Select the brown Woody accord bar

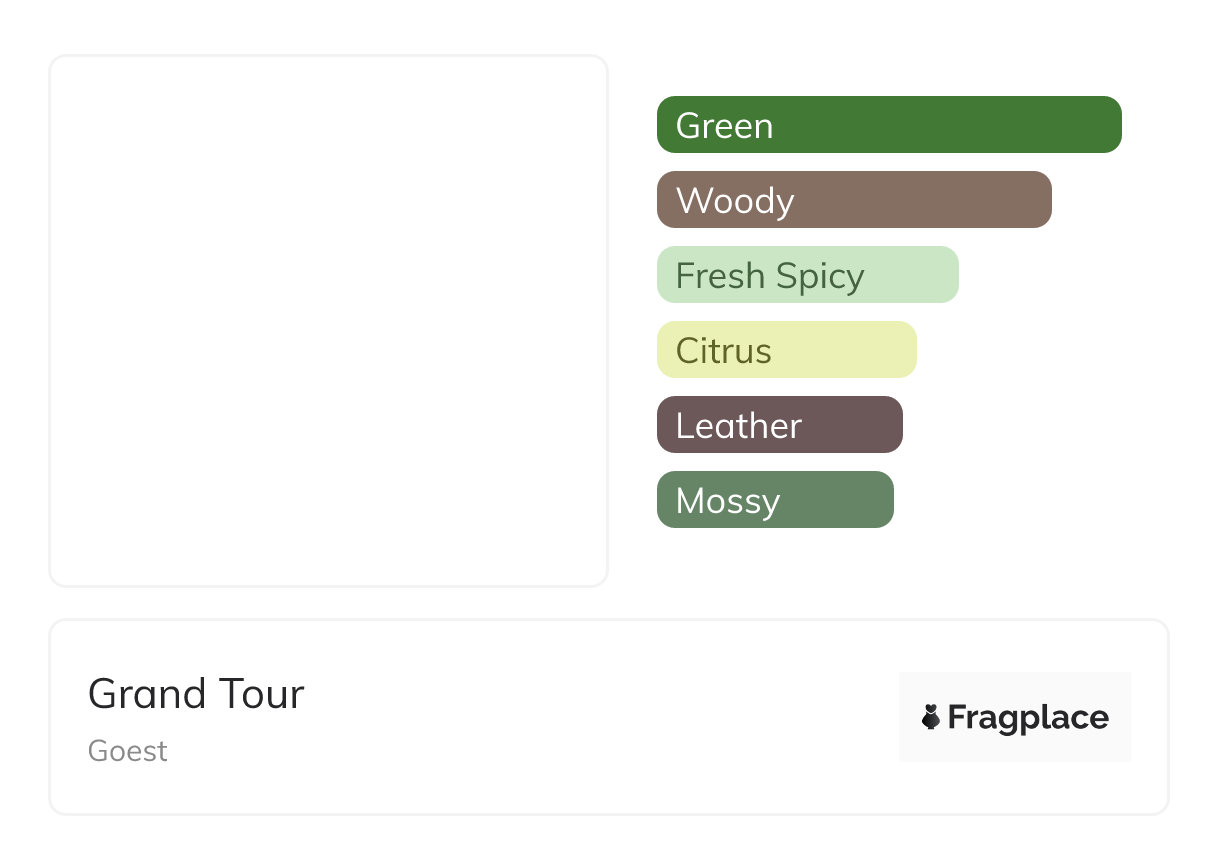[x=920, y=200]
